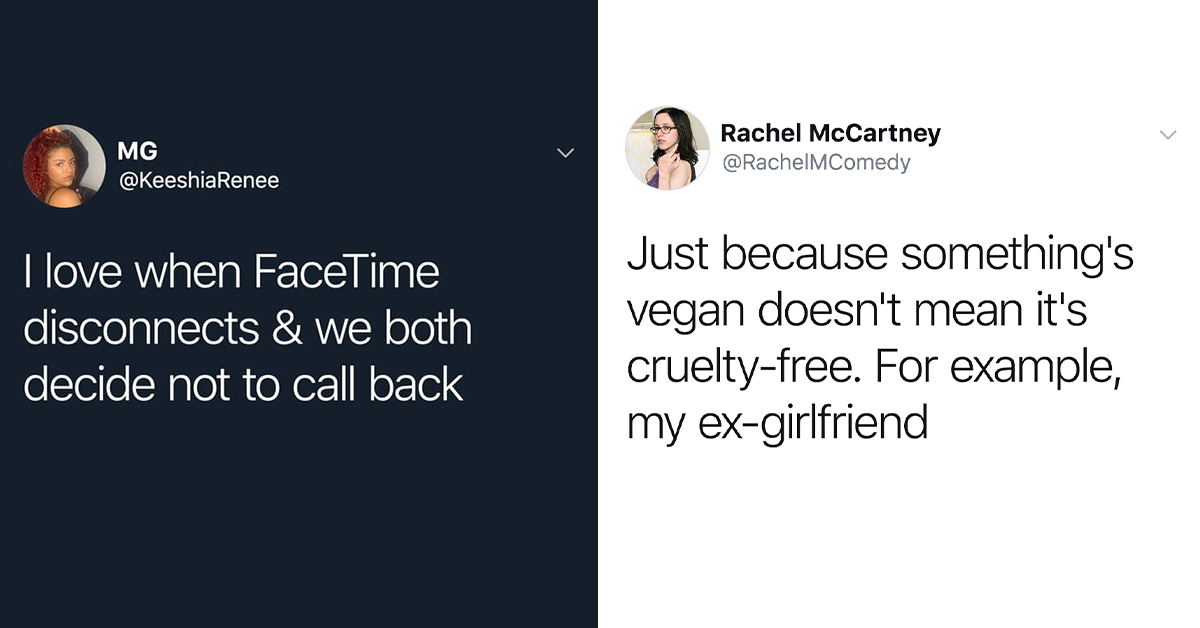
Task: Open MG's red-haired profile avatar
Action: pos(64,166)
